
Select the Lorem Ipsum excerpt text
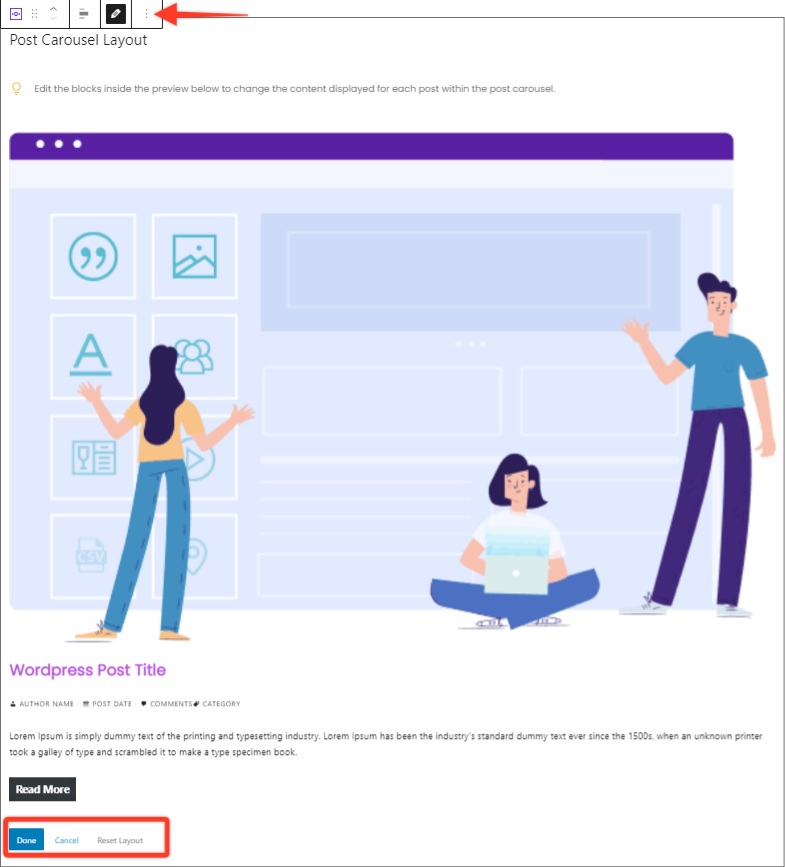coord(386,744)
